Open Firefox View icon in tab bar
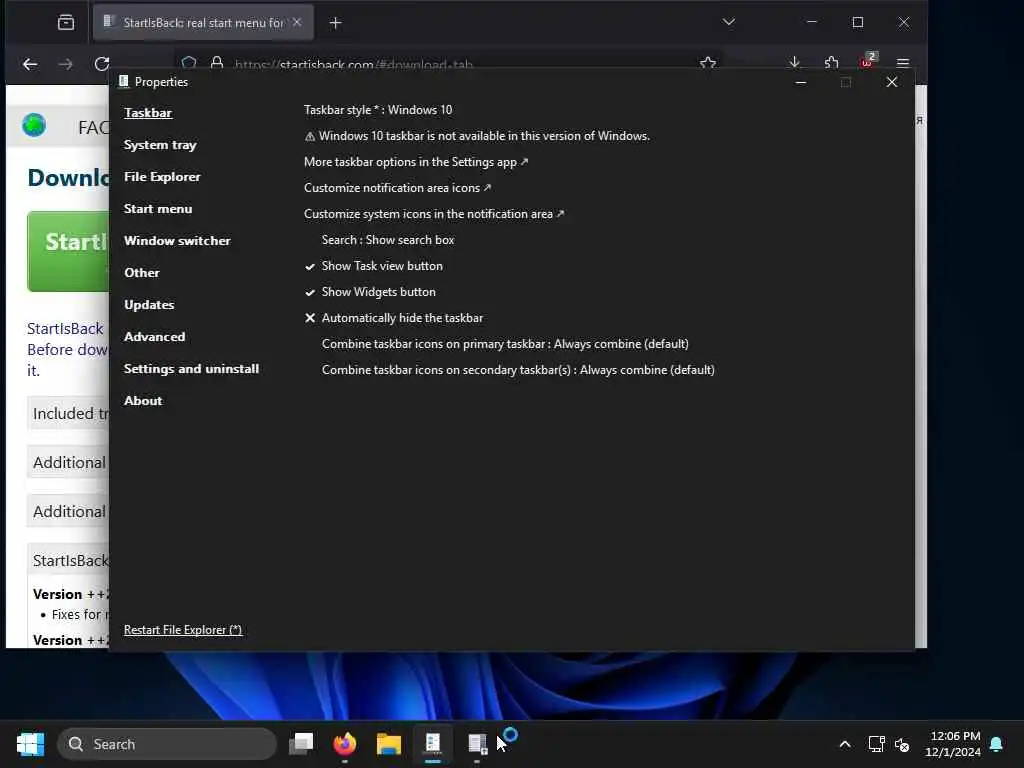Screen dimensions: 1024x768 point(66,22)
